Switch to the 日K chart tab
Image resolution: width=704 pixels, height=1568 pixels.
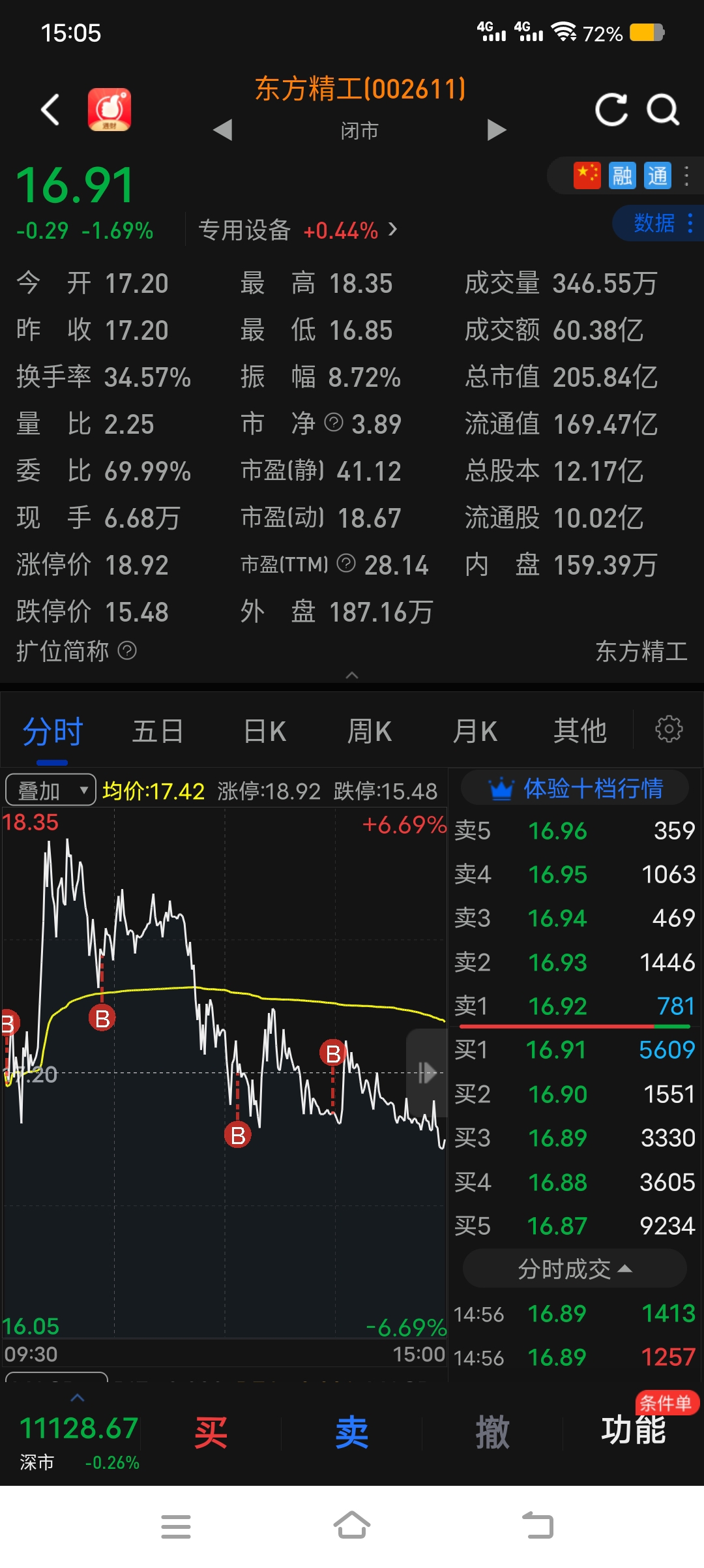[265, 731]
